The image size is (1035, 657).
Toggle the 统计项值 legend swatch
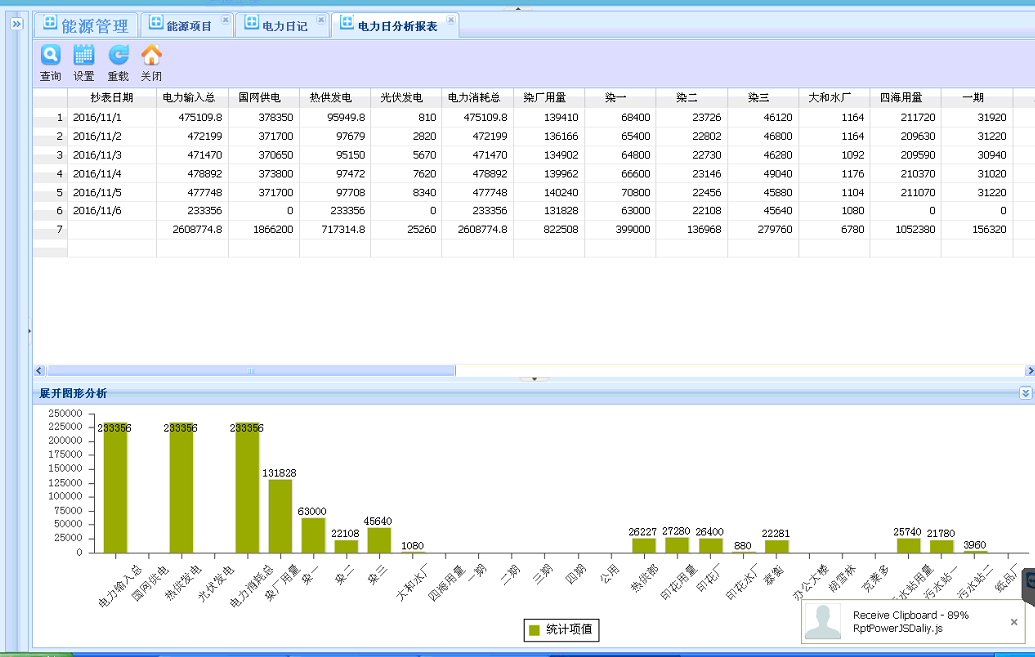[534, 630]
